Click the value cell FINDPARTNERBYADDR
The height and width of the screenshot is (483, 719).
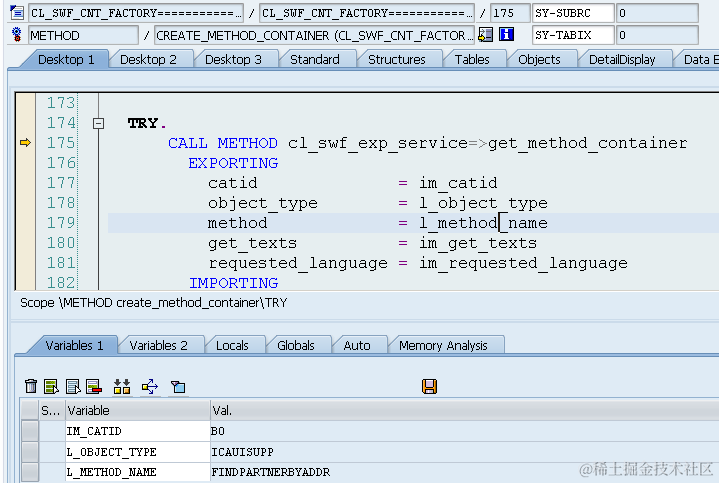pos(464,472)
